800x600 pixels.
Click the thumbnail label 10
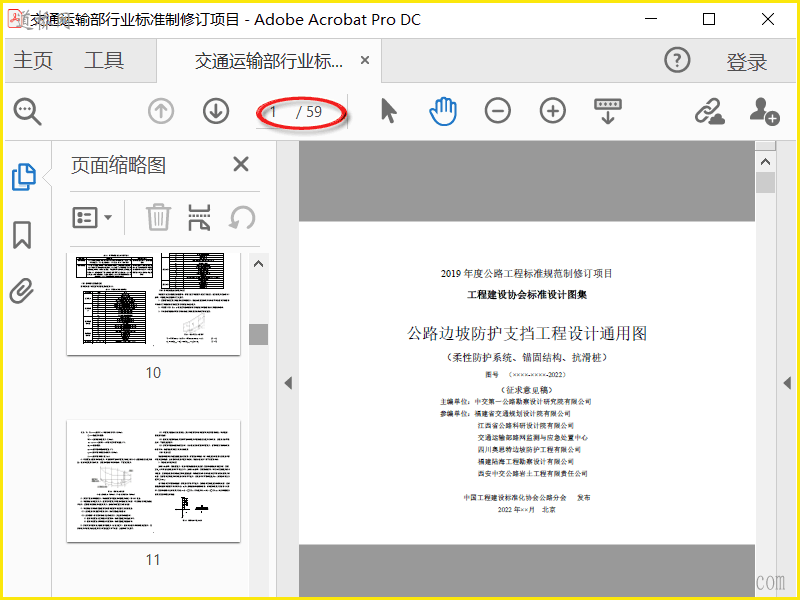153,373
